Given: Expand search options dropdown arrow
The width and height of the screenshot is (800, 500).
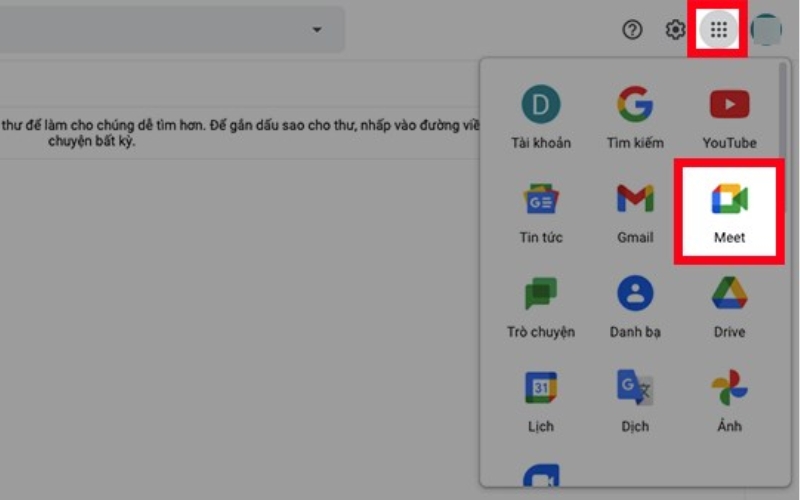Looking at the screenshot, I should pos(317,30).
